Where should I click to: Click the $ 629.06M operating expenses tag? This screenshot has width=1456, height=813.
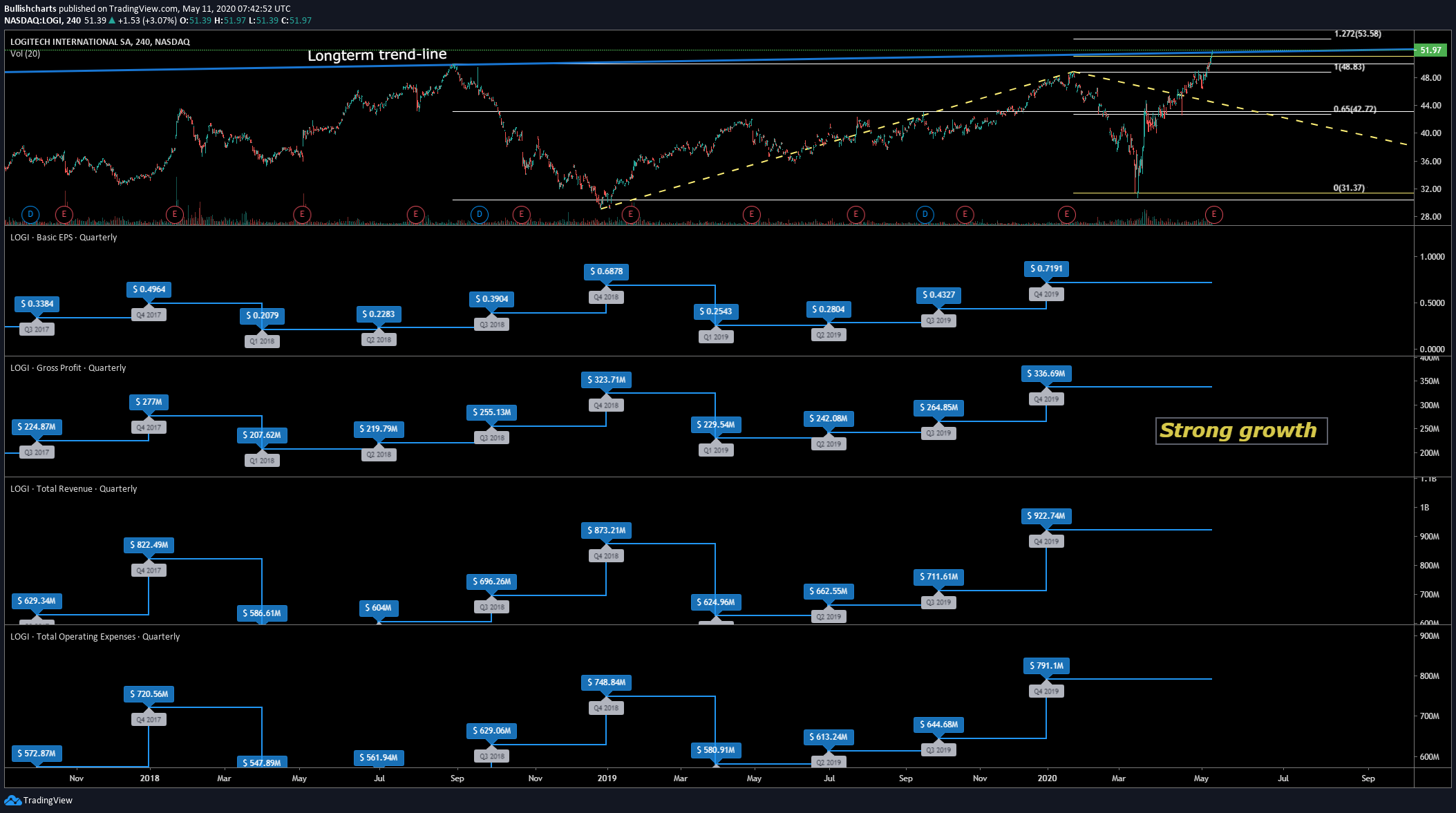click(x=492, y=731)
